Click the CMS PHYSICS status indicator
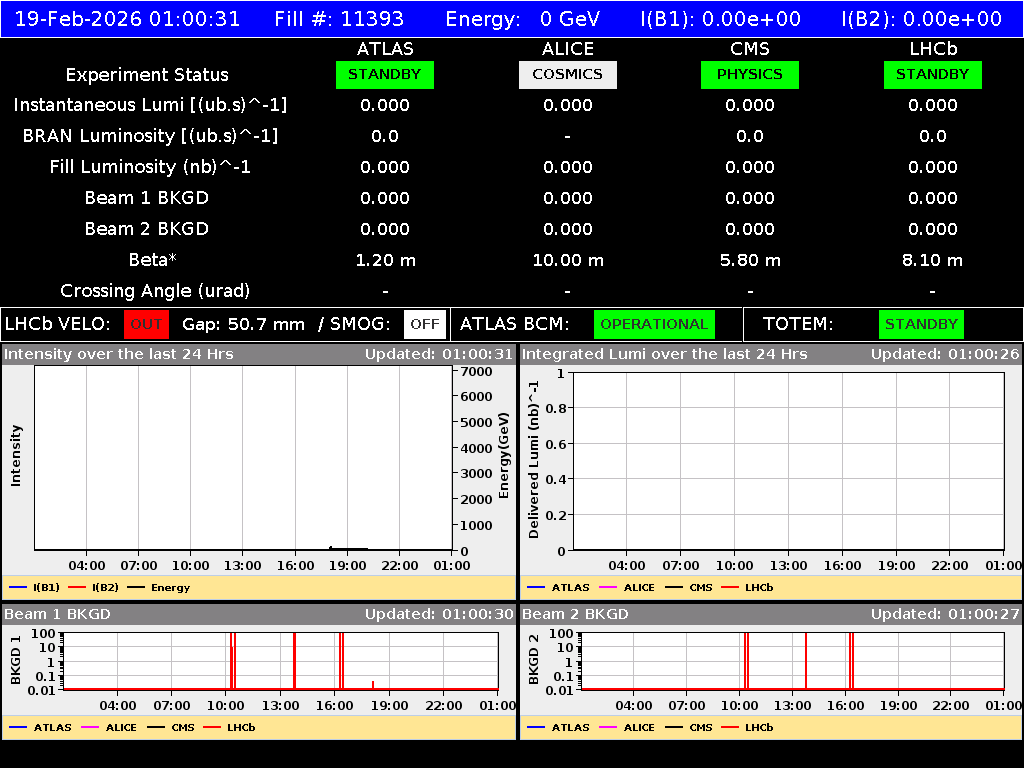This screenshot has width=1024, height=768. (749, 74)
